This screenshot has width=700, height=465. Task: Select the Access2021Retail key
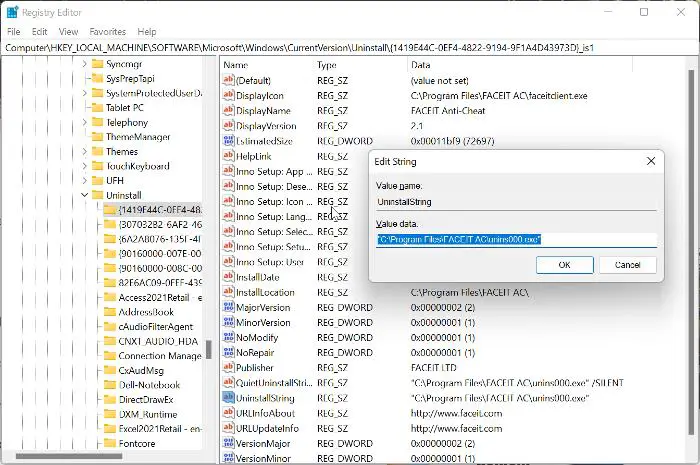[160, 298]
